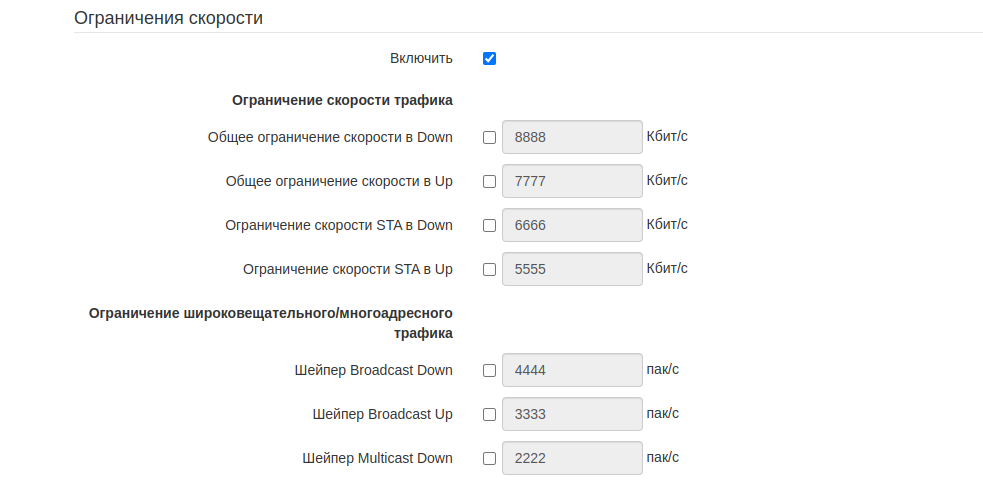Click the Ограничение скорости трафика subheading

pos(342,100)
